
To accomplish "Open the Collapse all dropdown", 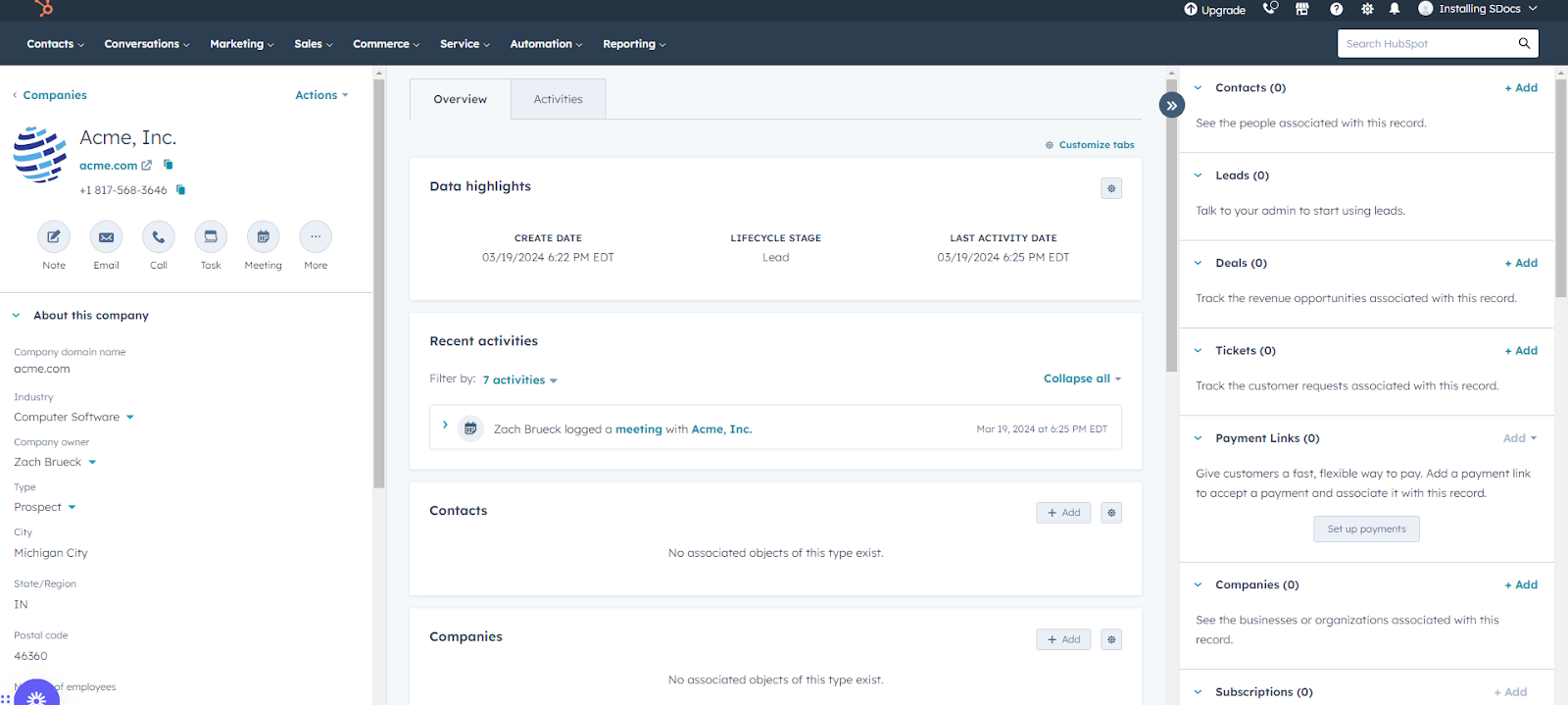I will click(x=1082, y=378).
